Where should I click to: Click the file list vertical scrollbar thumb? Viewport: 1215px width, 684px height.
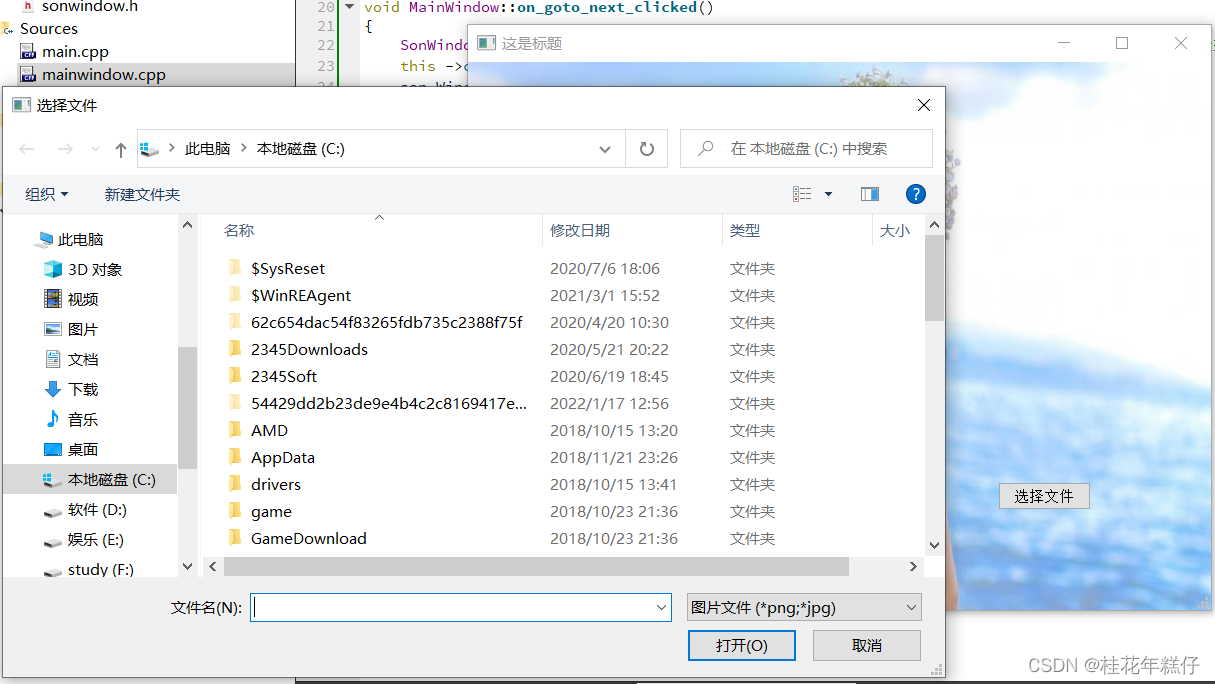point(934,278)
